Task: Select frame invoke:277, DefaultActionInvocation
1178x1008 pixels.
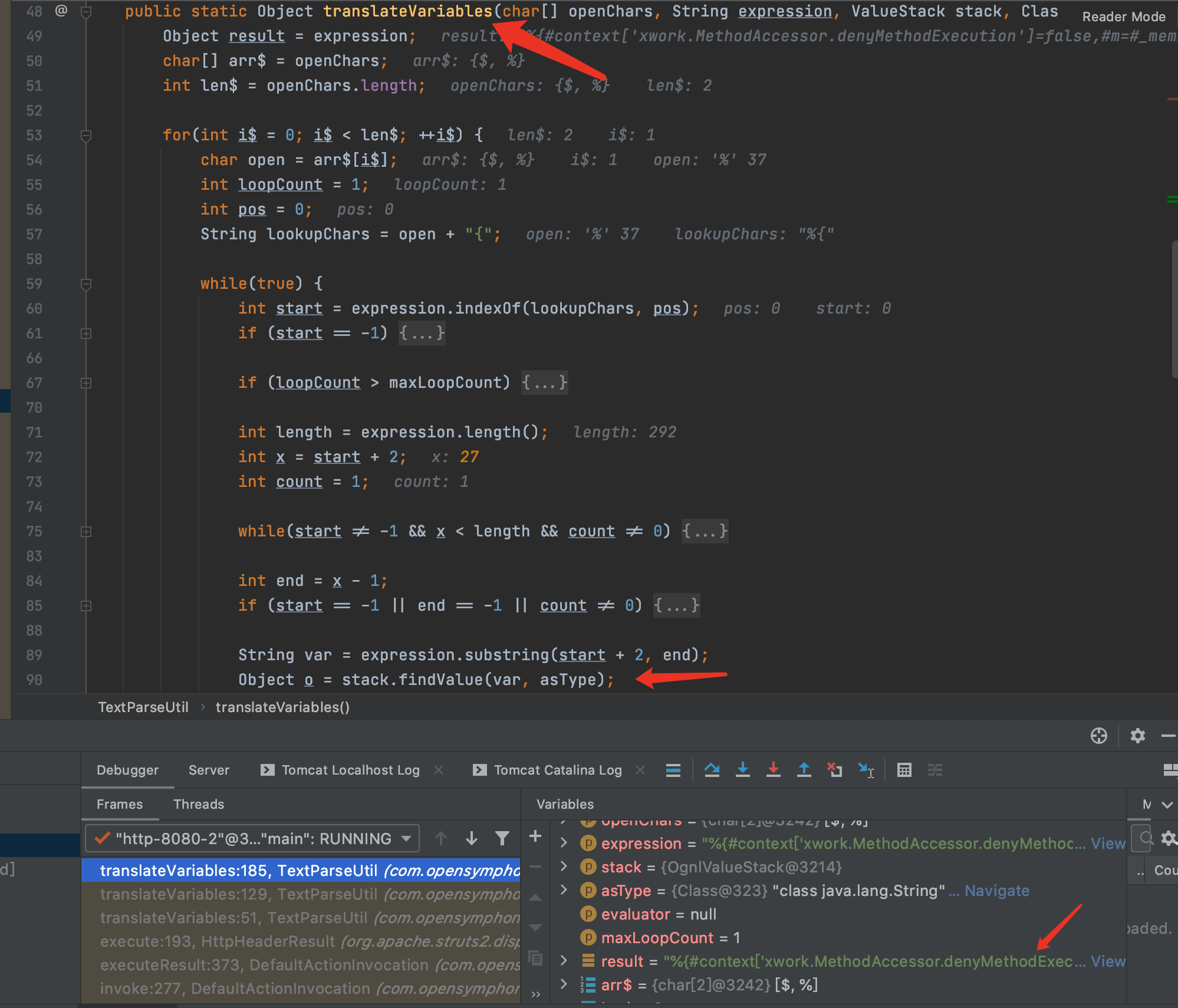Action: click(301, 988)
